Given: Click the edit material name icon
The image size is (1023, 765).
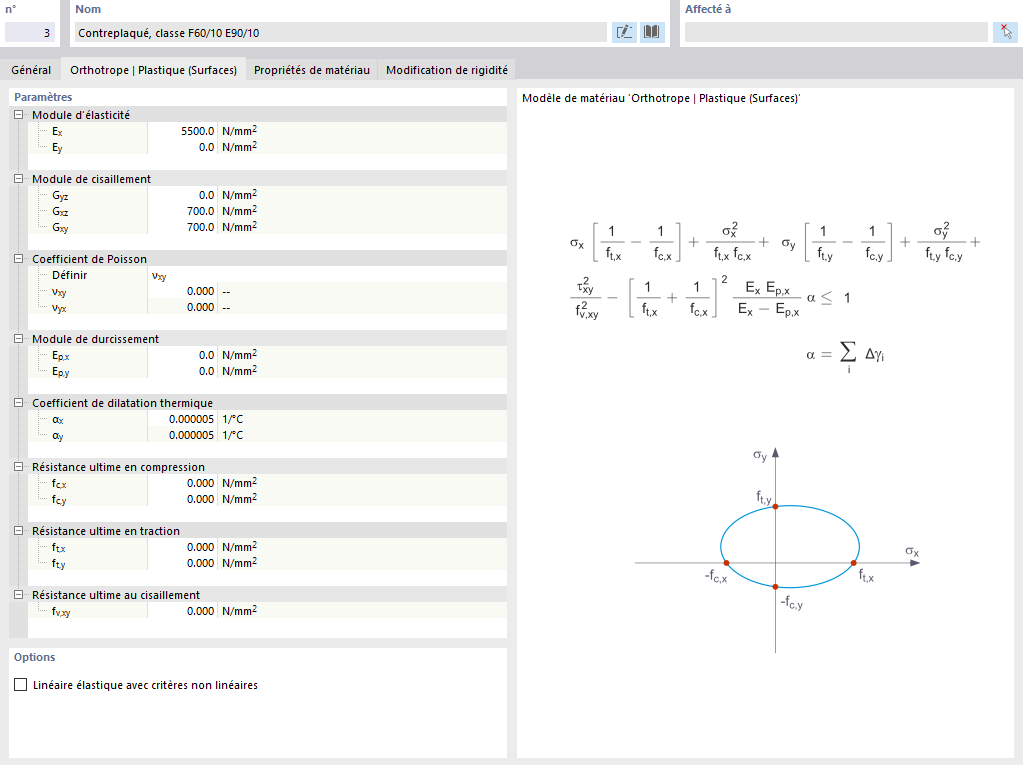Looking at the screenshot, I should click(624, 32).
